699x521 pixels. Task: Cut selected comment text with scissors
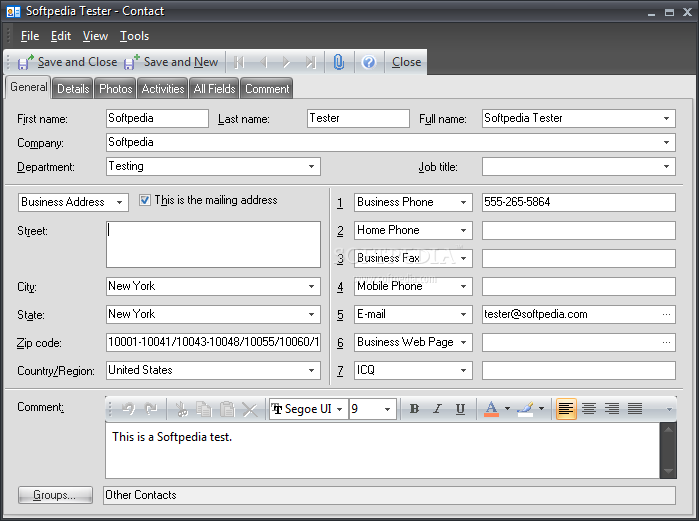click(181, 409)
